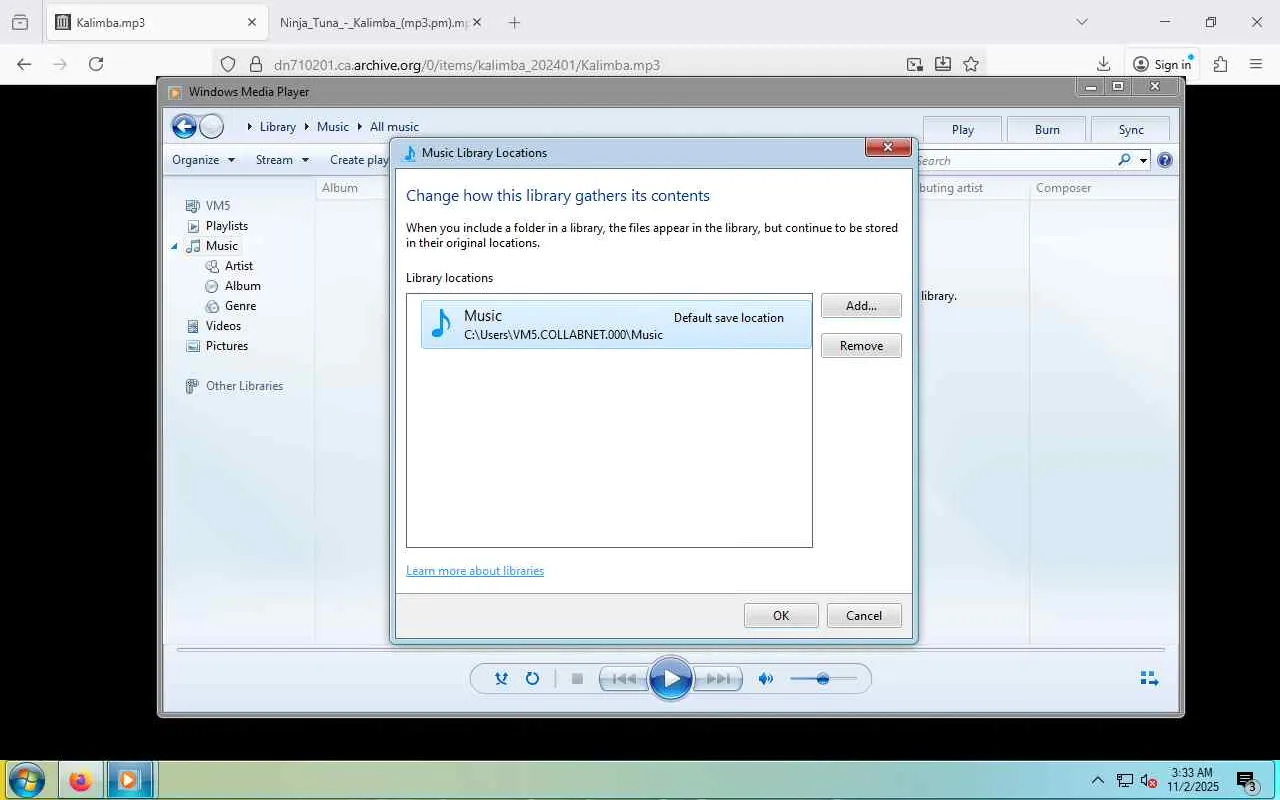Open the Stream menu
1280x800 pixels.
click(x=282, y=160)
